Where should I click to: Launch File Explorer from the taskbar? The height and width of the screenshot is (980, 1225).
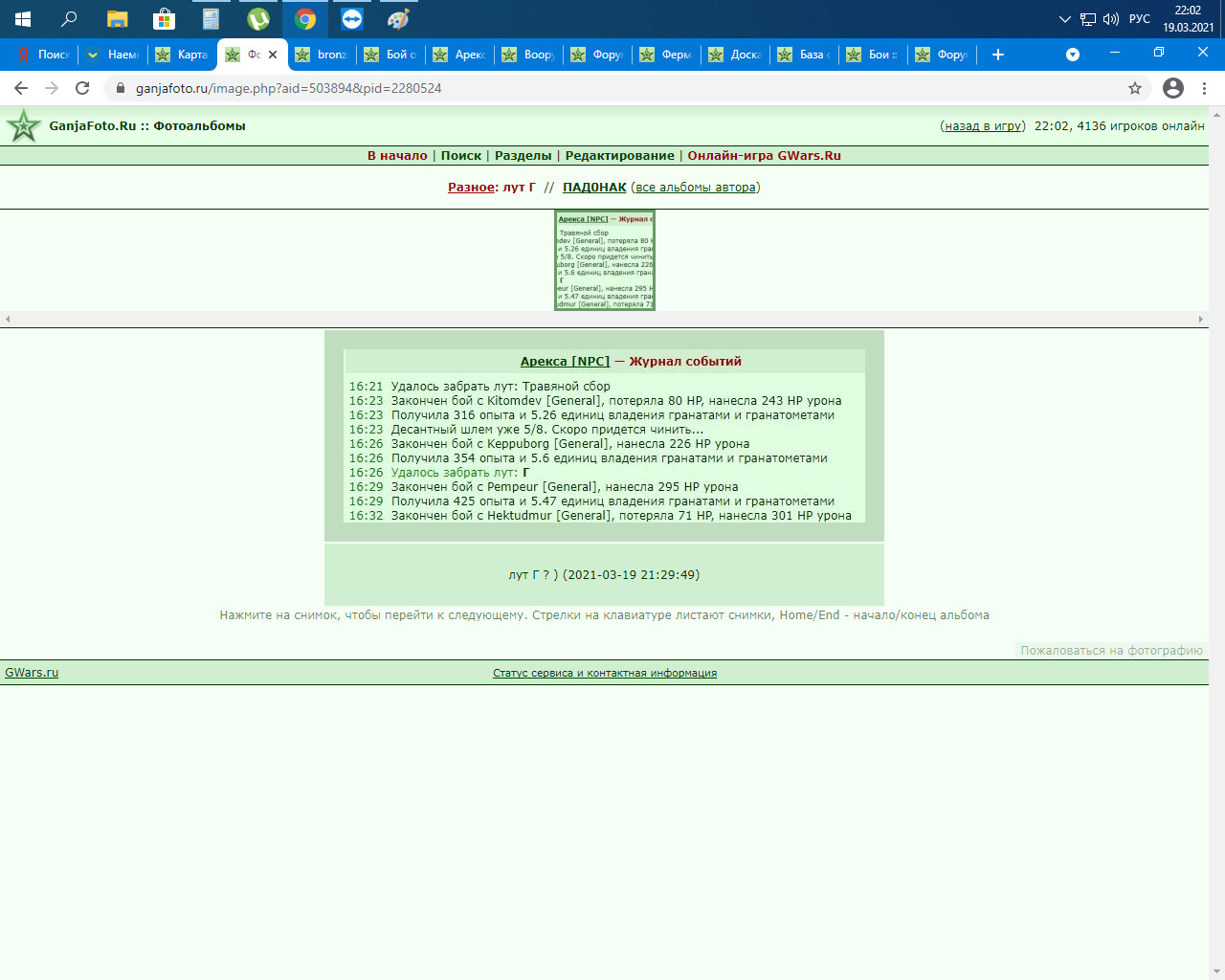[x=117, y=19]
